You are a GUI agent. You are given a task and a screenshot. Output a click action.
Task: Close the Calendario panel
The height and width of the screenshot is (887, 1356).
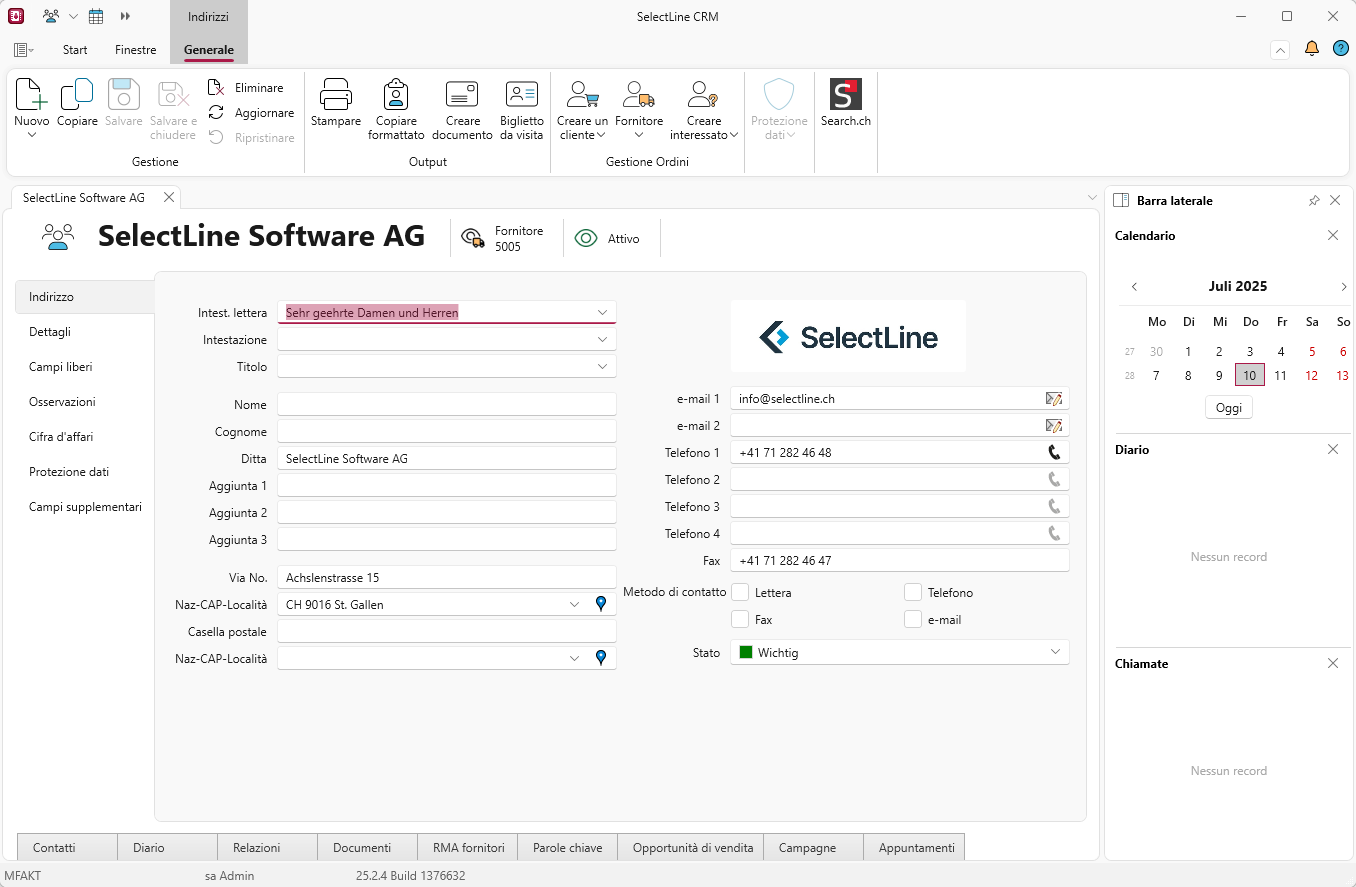point(1333,236)
